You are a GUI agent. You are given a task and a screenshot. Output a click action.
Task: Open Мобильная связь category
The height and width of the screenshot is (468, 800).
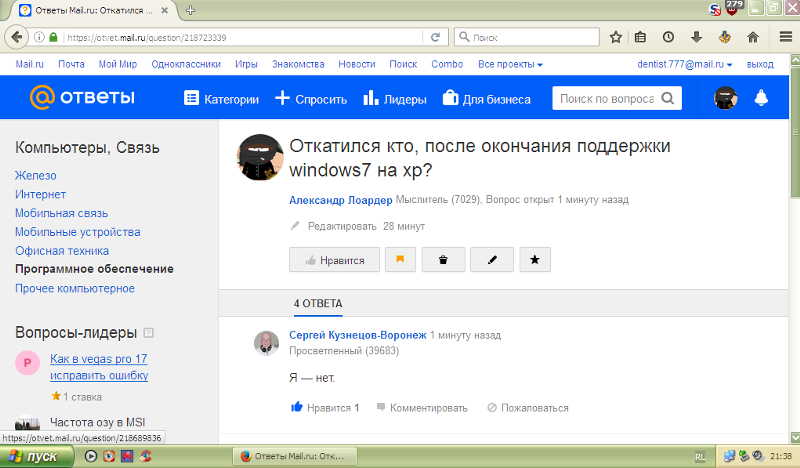point(61,213)
